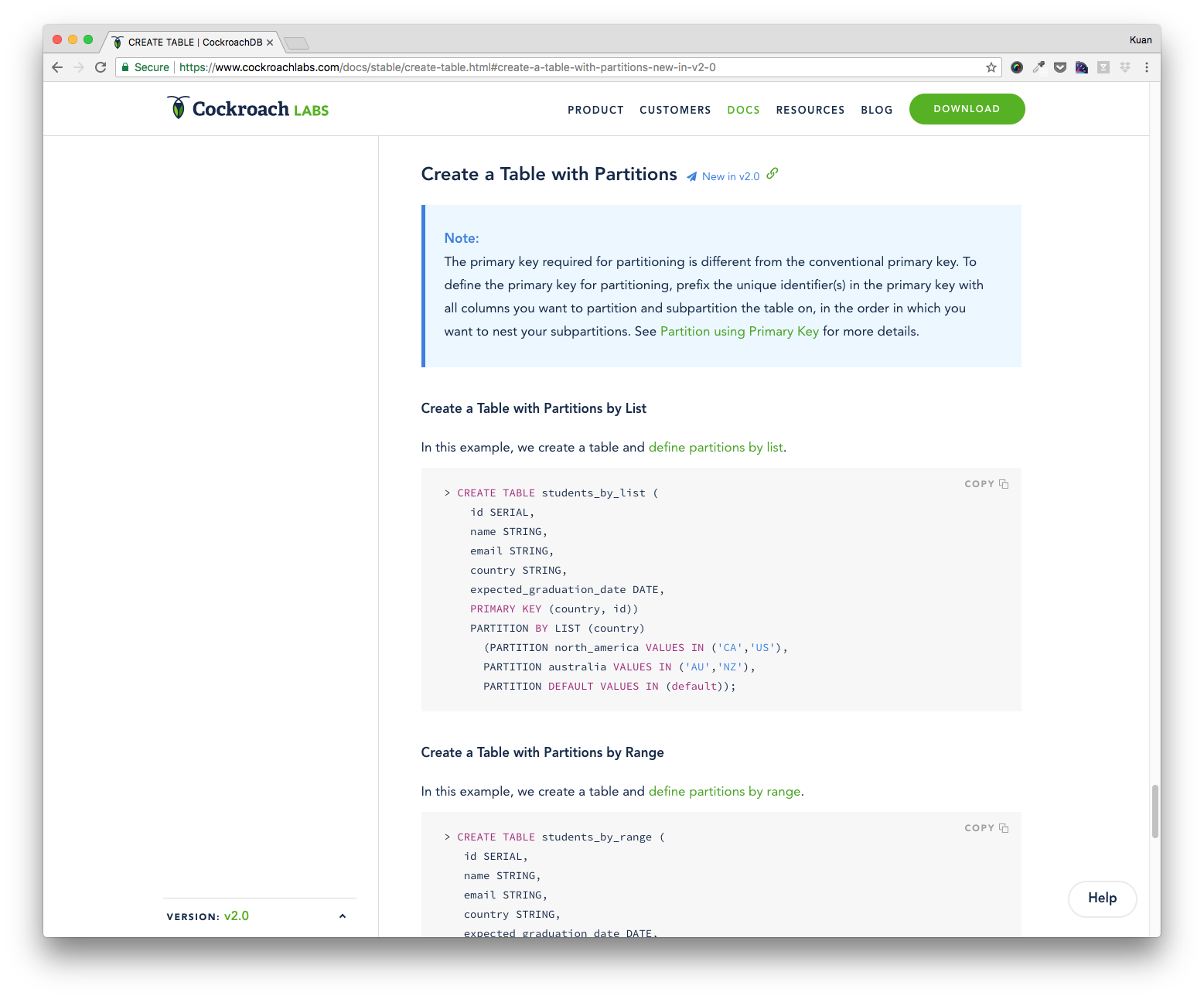This screenshot has width=1204, height=999.
Task: Click the blue-red extension icon
Action: (1082, 67)
